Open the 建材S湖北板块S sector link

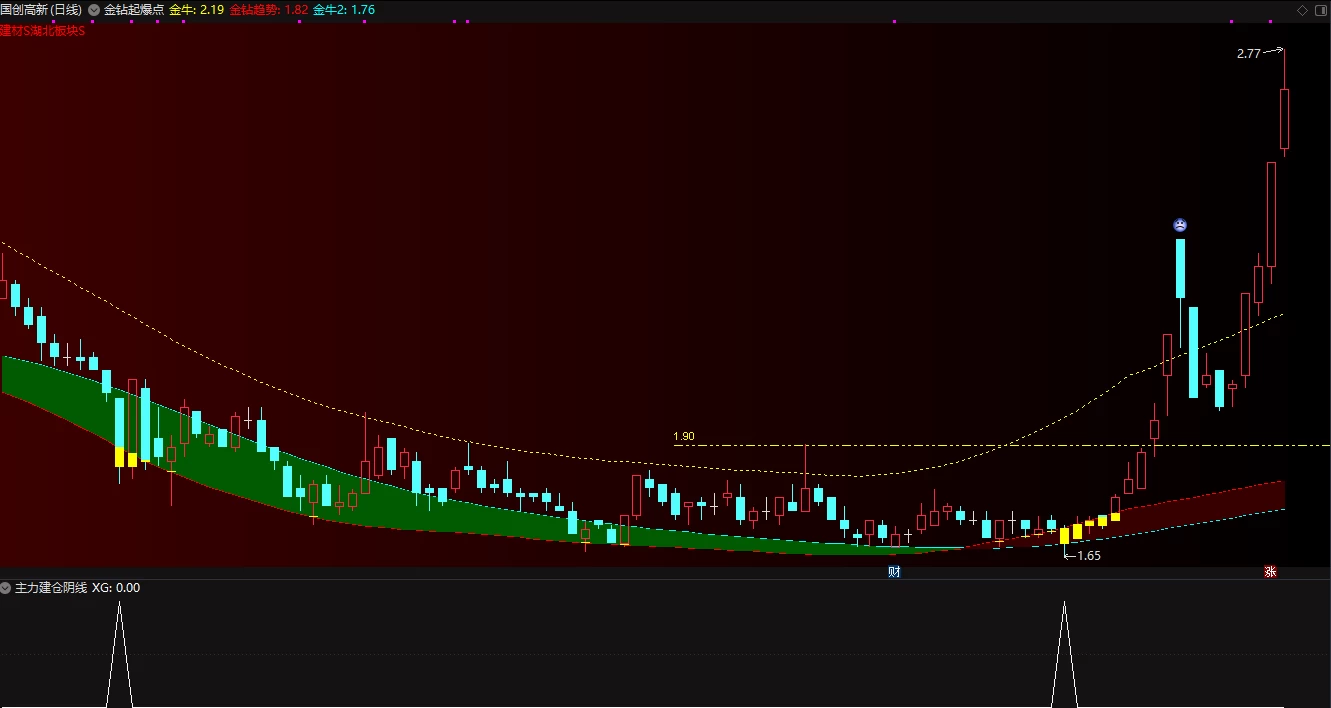pos(42,31)
